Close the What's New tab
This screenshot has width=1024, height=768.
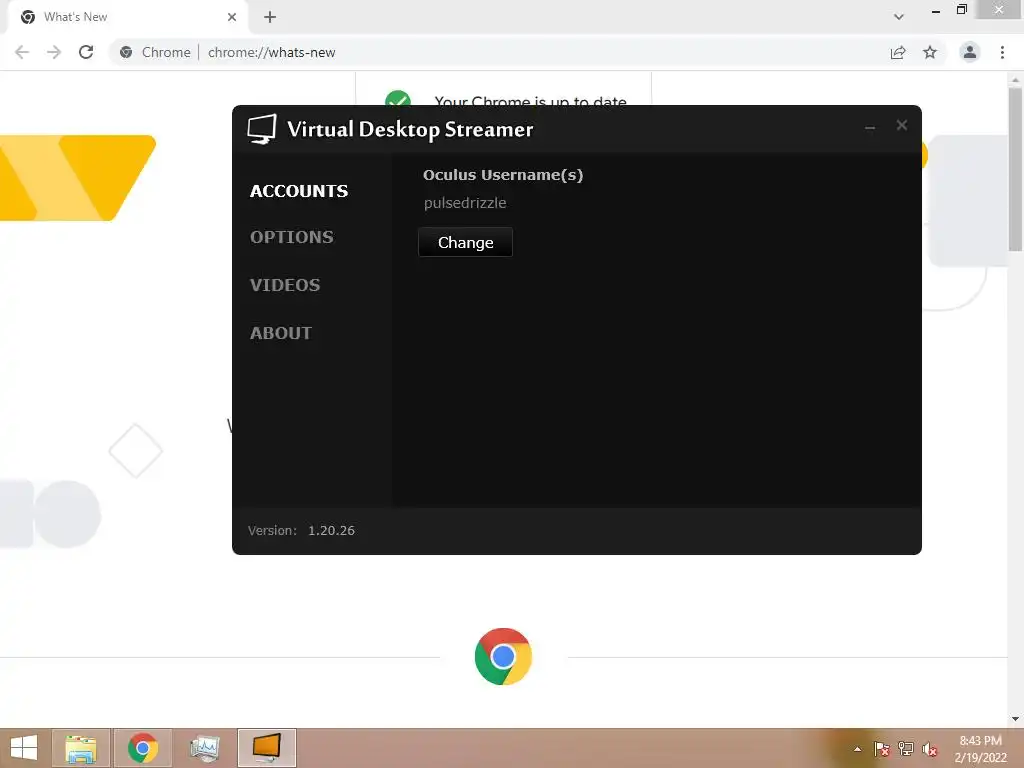pos(232,17)
